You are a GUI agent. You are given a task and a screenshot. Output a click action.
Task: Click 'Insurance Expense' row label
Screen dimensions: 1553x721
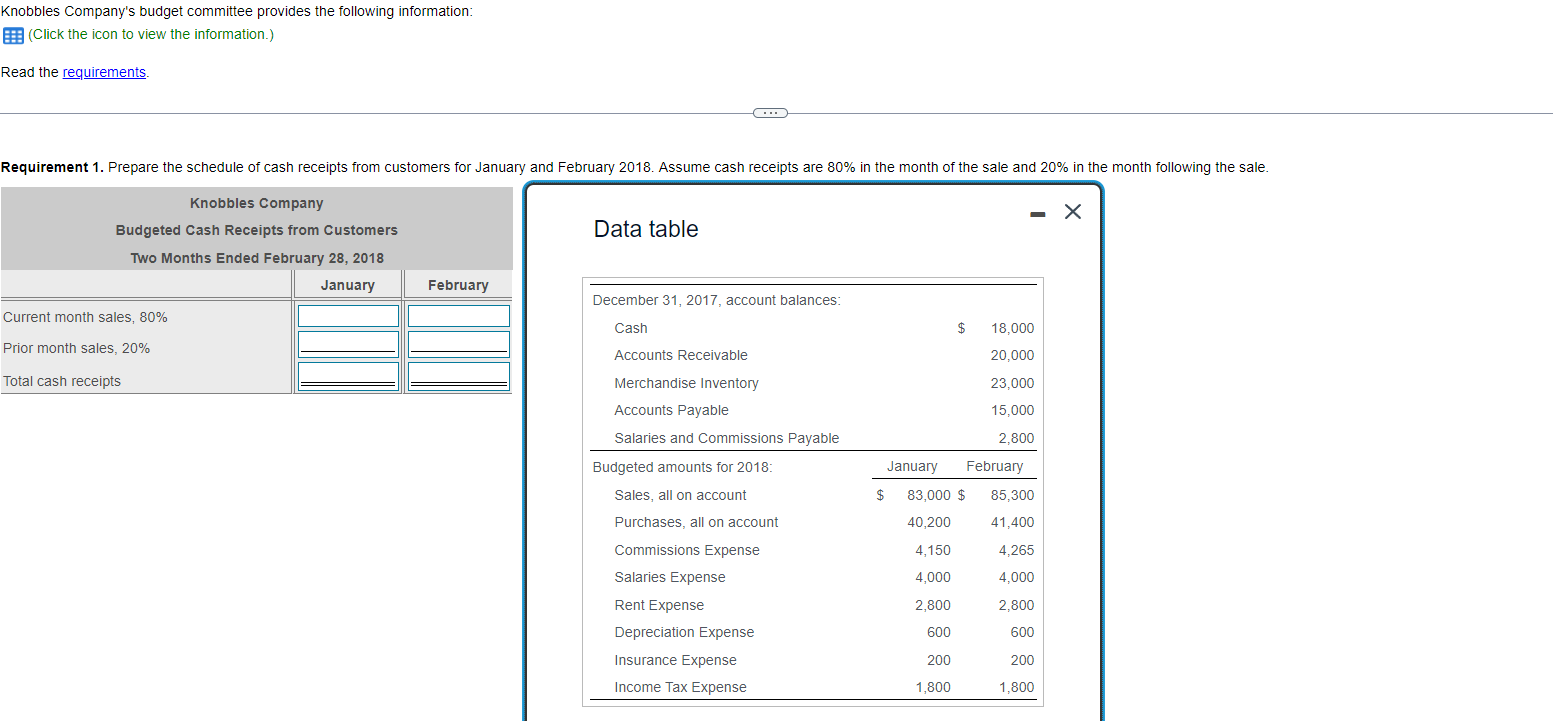pos(675,660)
